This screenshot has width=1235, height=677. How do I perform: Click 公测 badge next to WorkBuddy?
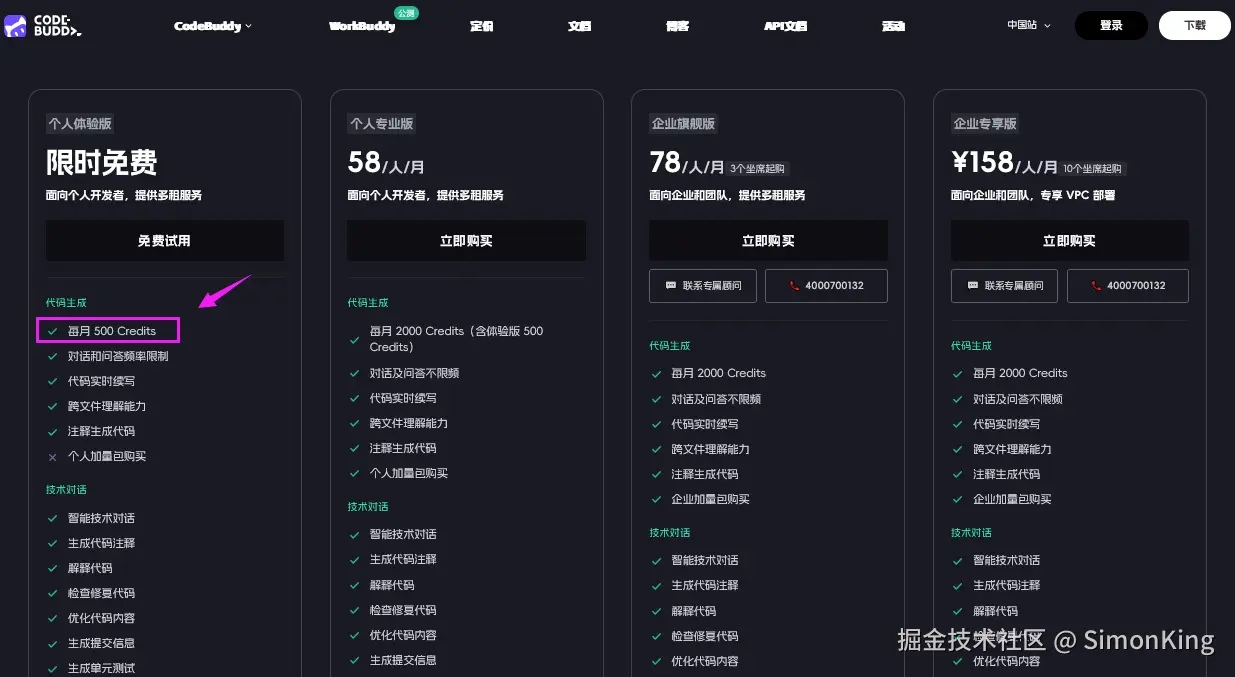tap(406, 13)
